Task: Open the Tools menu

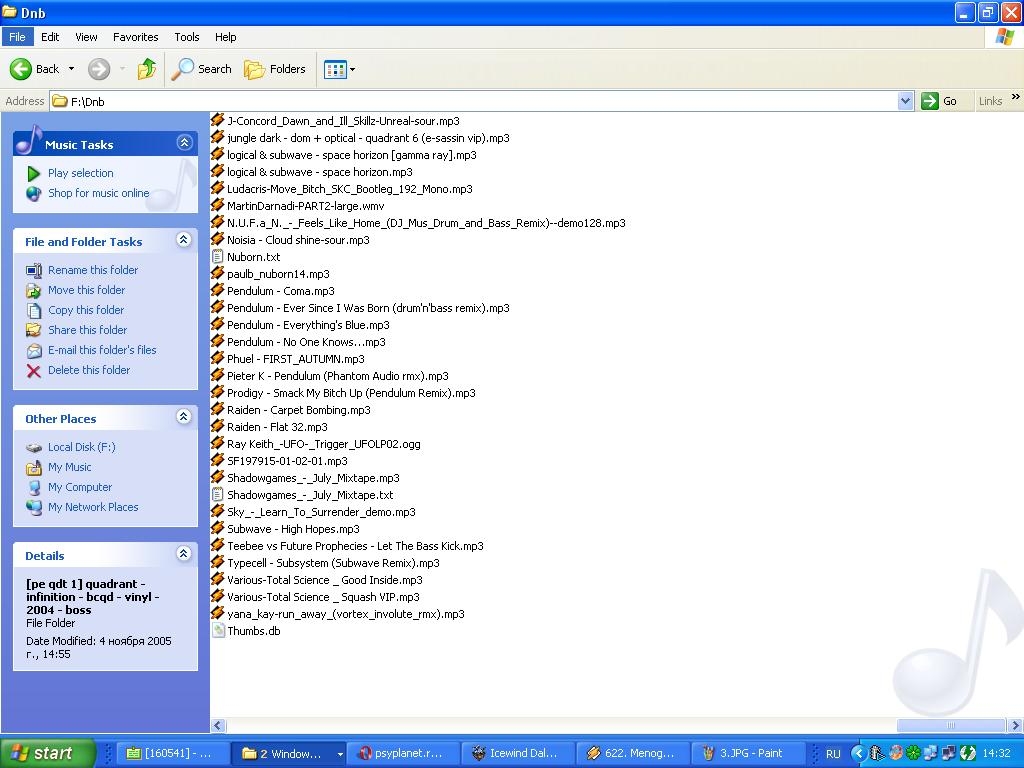Action: click(187, 37)
